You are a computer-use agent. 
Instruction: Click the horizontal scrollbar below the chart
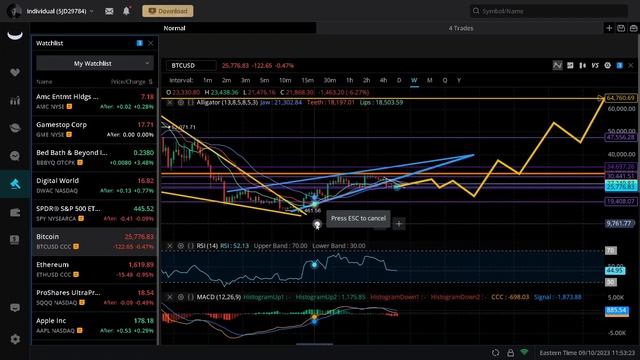tap(314, 344)
